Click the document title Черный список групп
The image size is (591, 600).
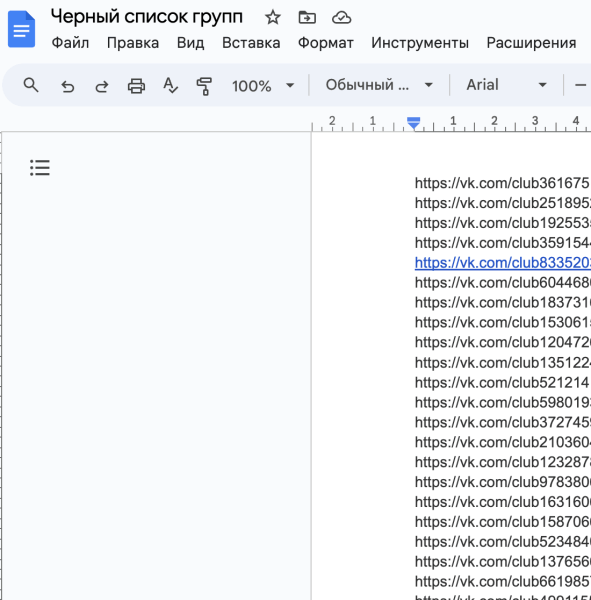[x=147, y=17]
